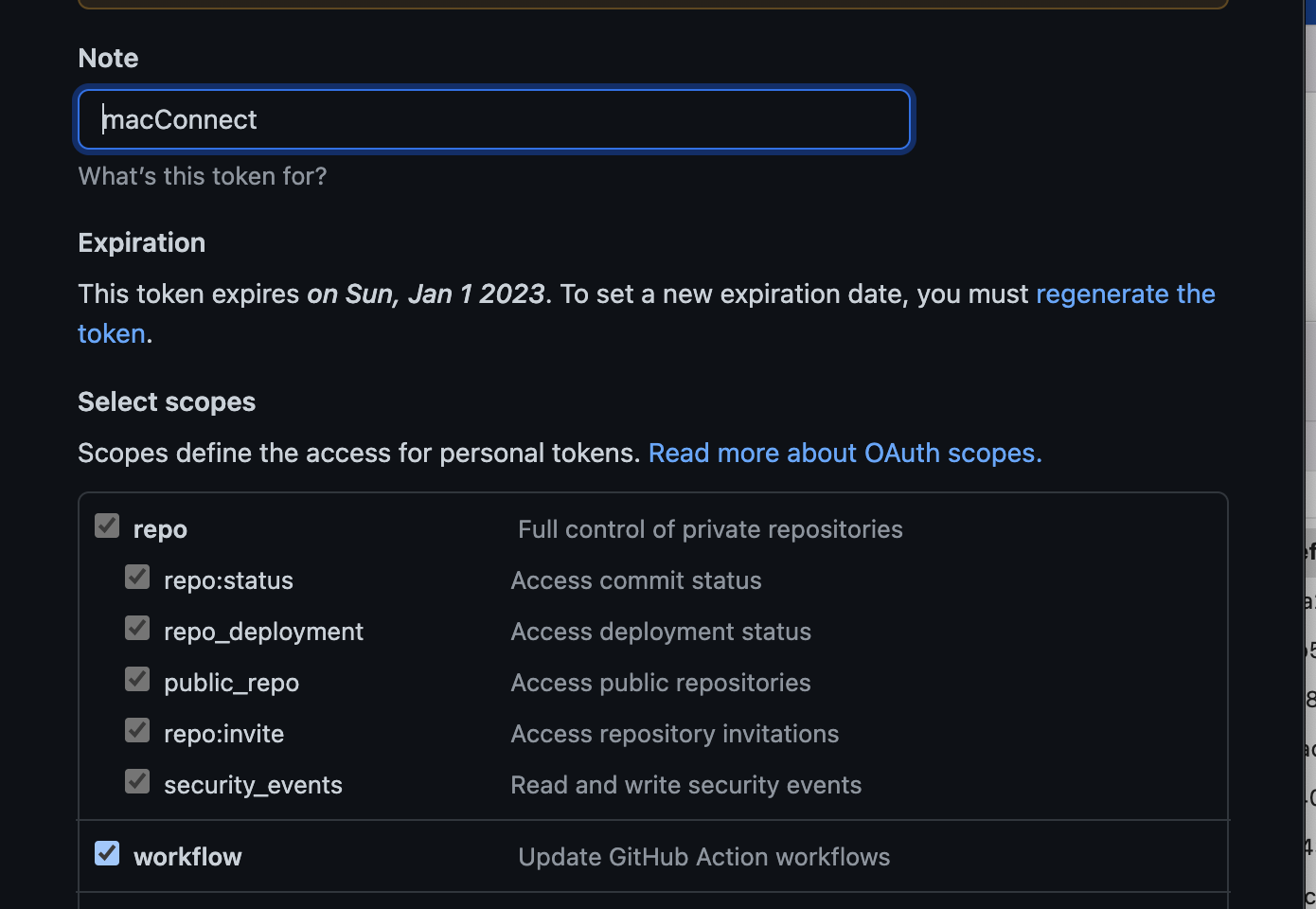This screenshot has height=909, width=1316.
Task: Toggle the repo:invite checkbox
Action: point(137,730)
